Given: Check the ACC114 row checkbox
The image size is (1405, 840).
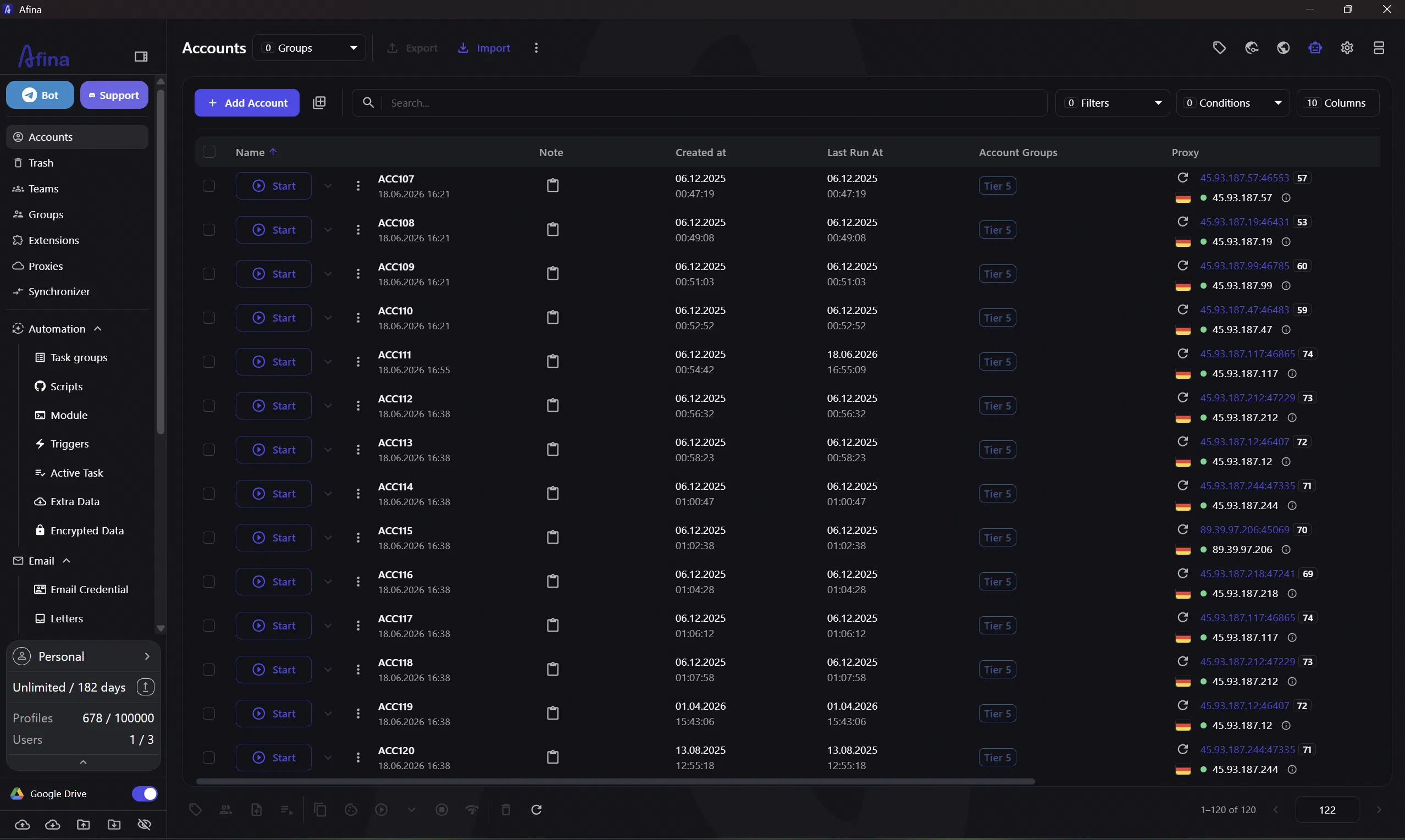Looking at the screenshot, I should tap(209, 494).
